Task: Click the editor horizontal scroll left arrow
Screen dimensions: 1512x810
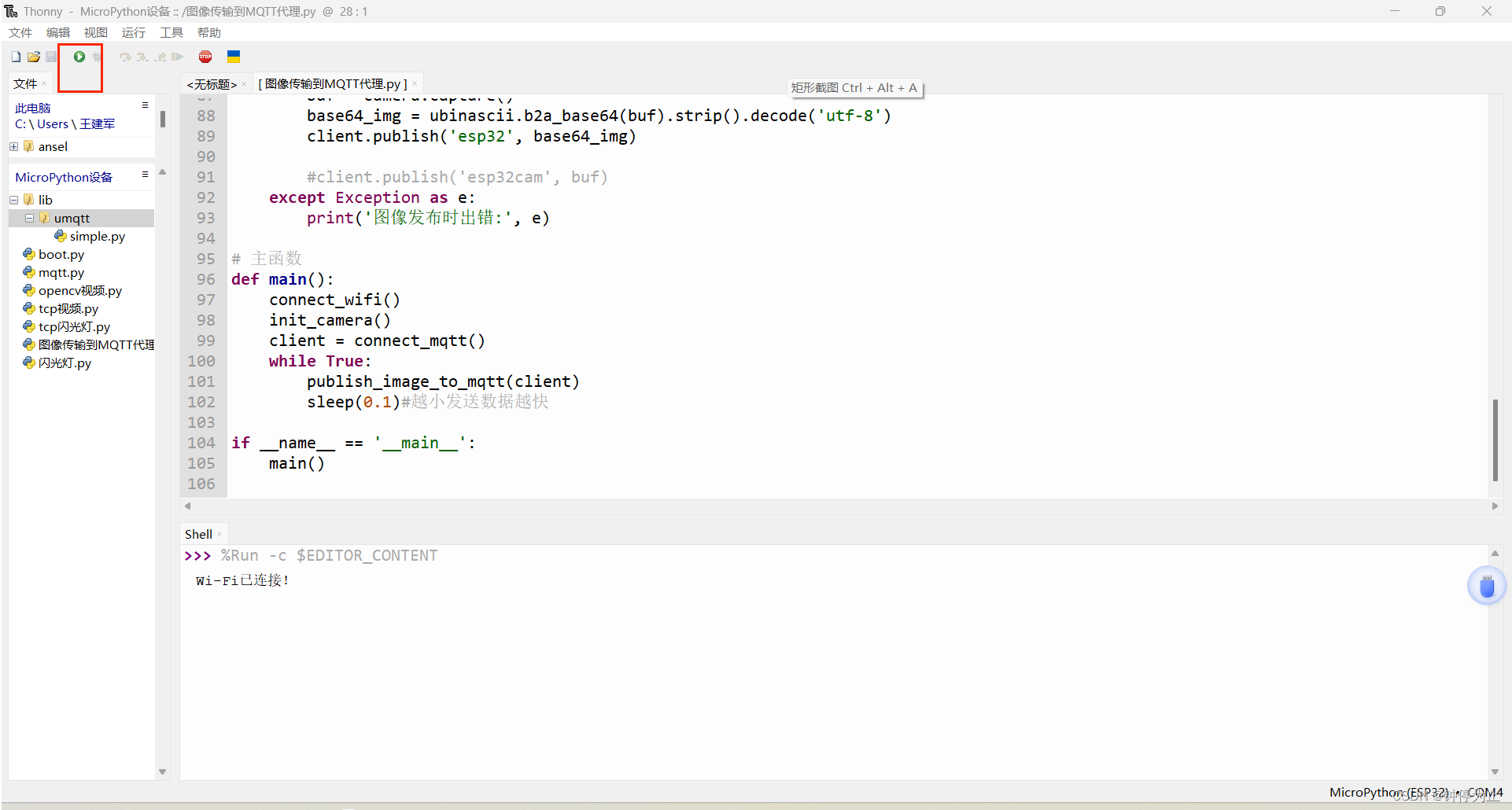Action: (x=187, y=506)
